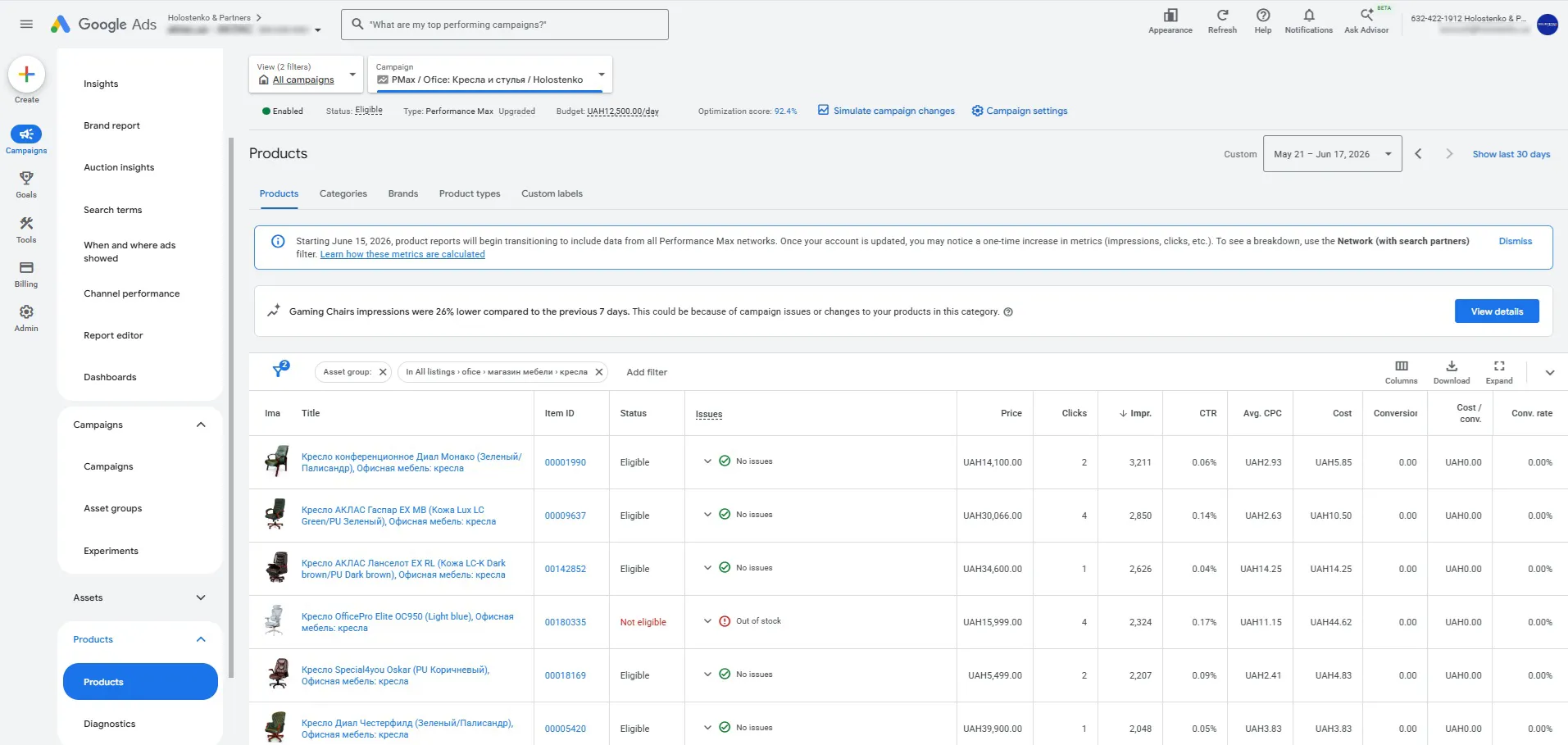The image size is (1568, 745).
Task: Collapse the Products sidebar group
Action: (x=201, y=639)
